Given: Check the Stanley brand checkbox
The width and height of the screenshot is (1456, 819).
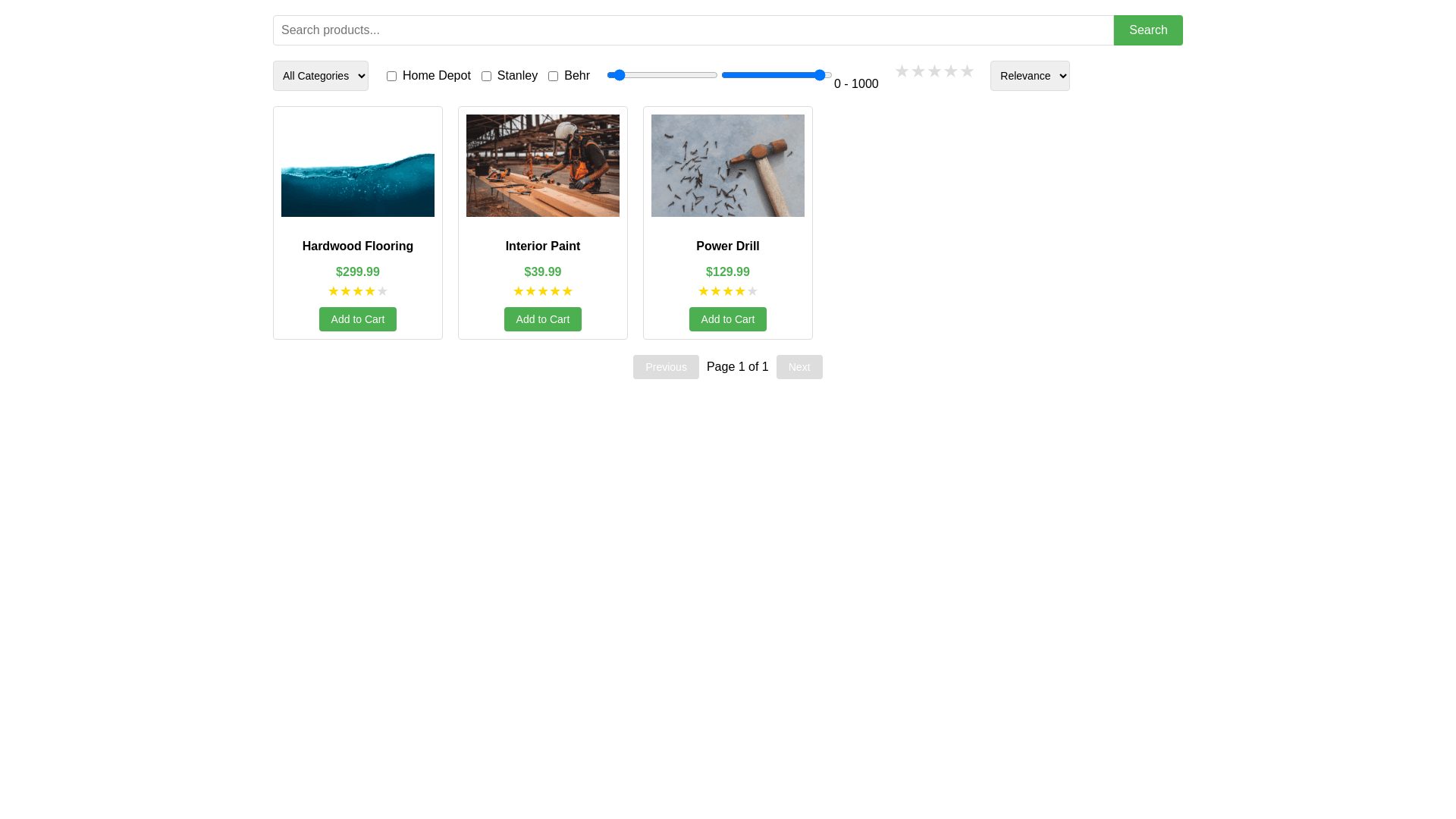Looking at the screenshot, I should pos(487,76).
